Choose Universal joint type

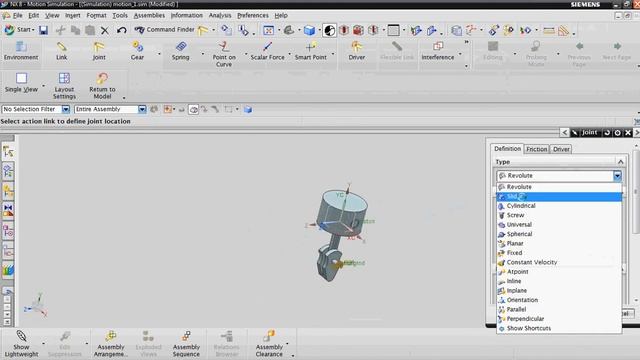pos(559,224)
